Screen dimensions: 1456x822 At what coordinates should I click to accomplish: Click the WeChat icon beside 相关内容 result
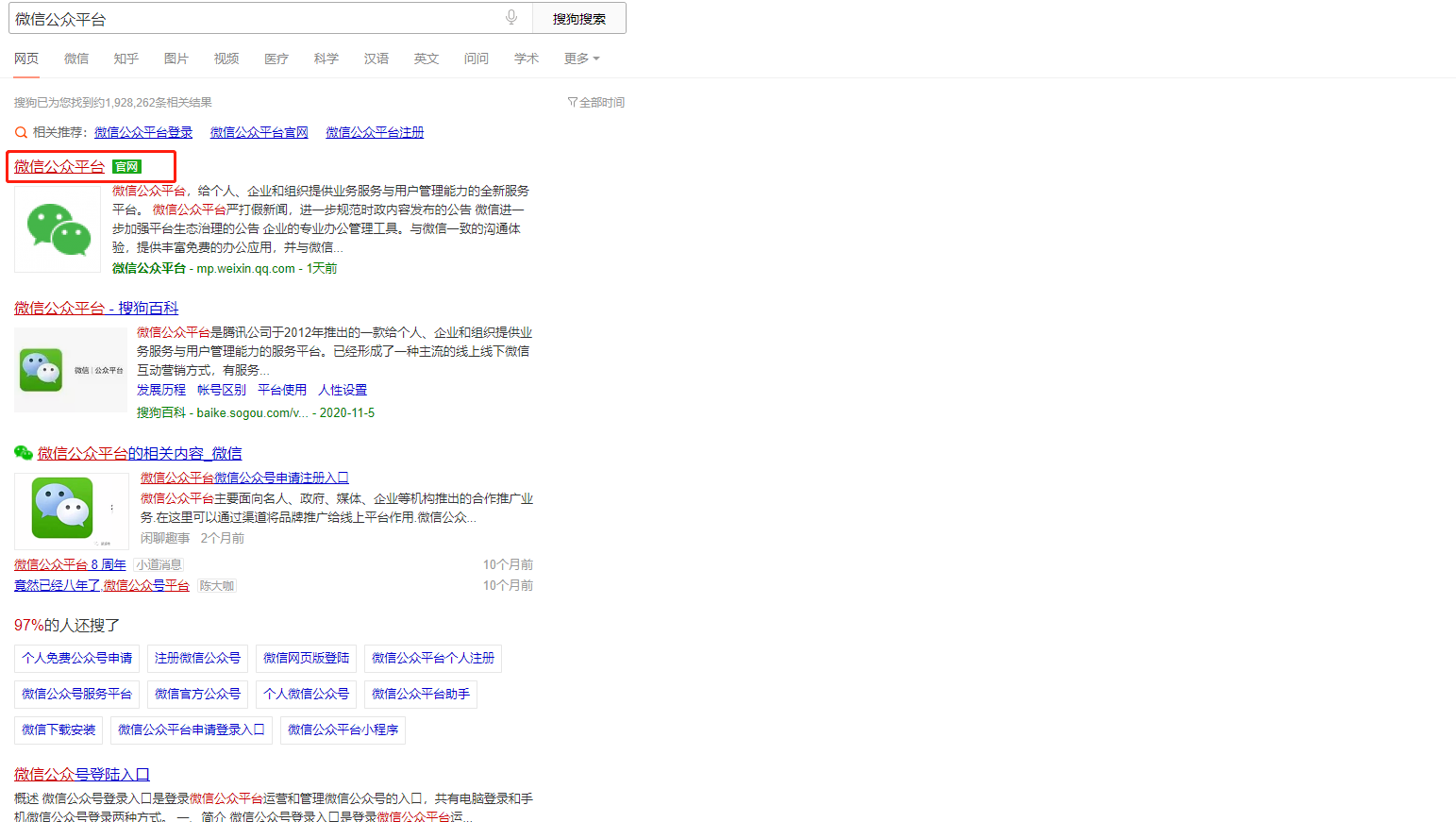pyautogui.click(x=24, y=453)
